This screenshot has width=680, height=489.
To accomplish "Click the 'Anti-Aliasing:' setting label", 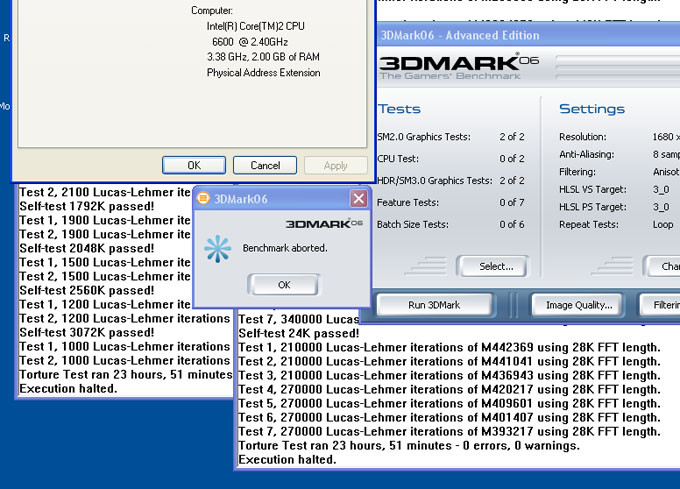I will (x=586, y=154).
